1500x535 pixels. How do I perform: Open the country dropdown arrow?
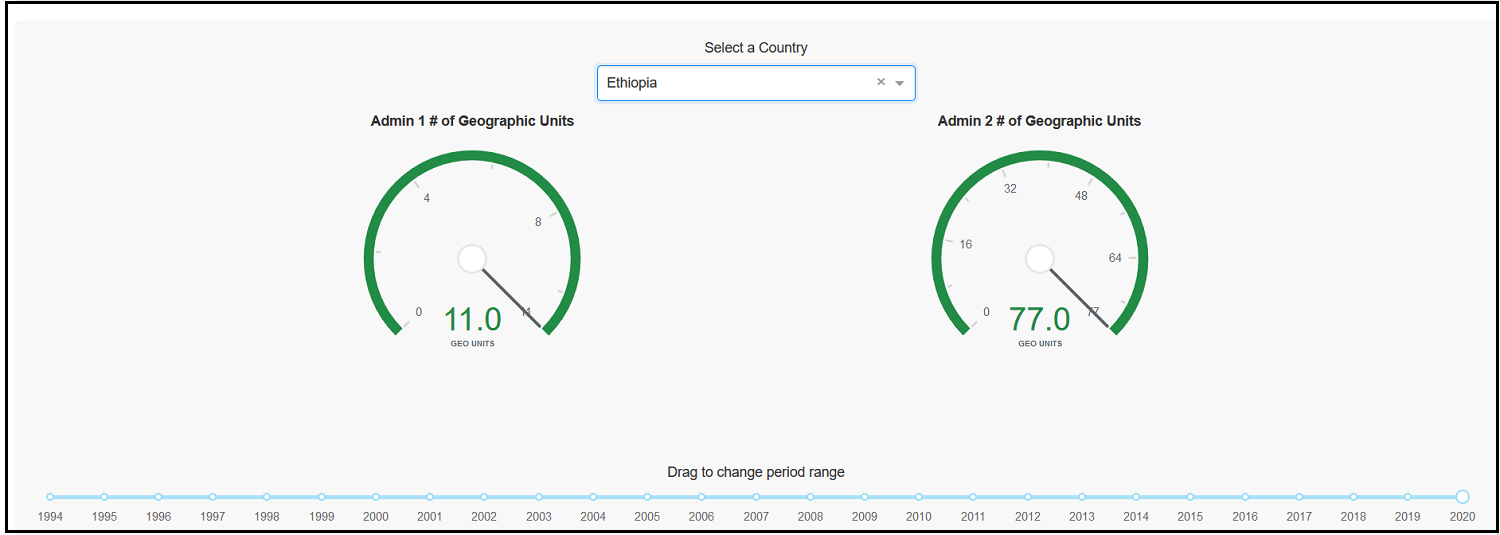pos(900,83)
